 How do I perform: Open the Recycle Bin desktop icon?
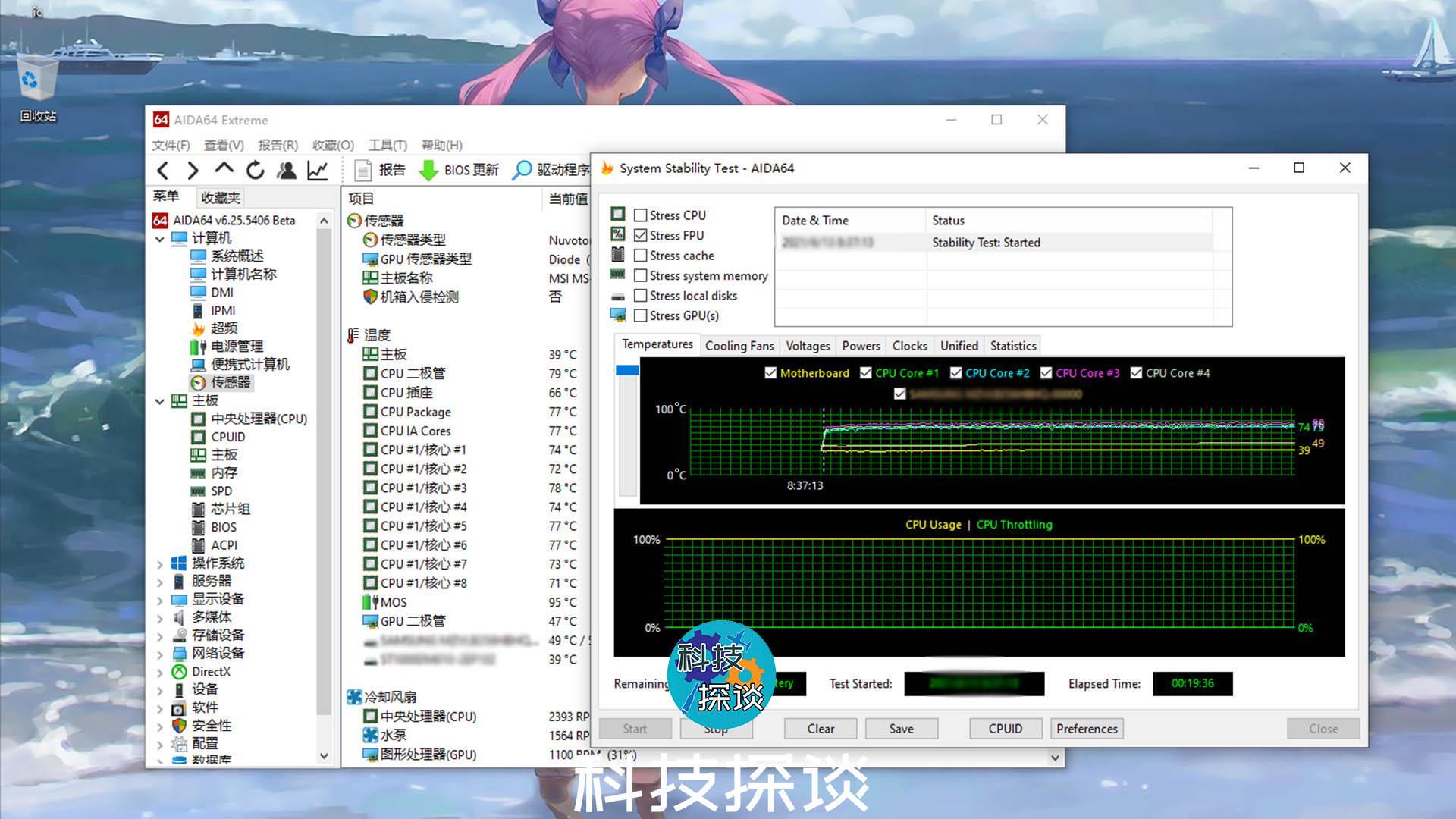tap(37, 89)
